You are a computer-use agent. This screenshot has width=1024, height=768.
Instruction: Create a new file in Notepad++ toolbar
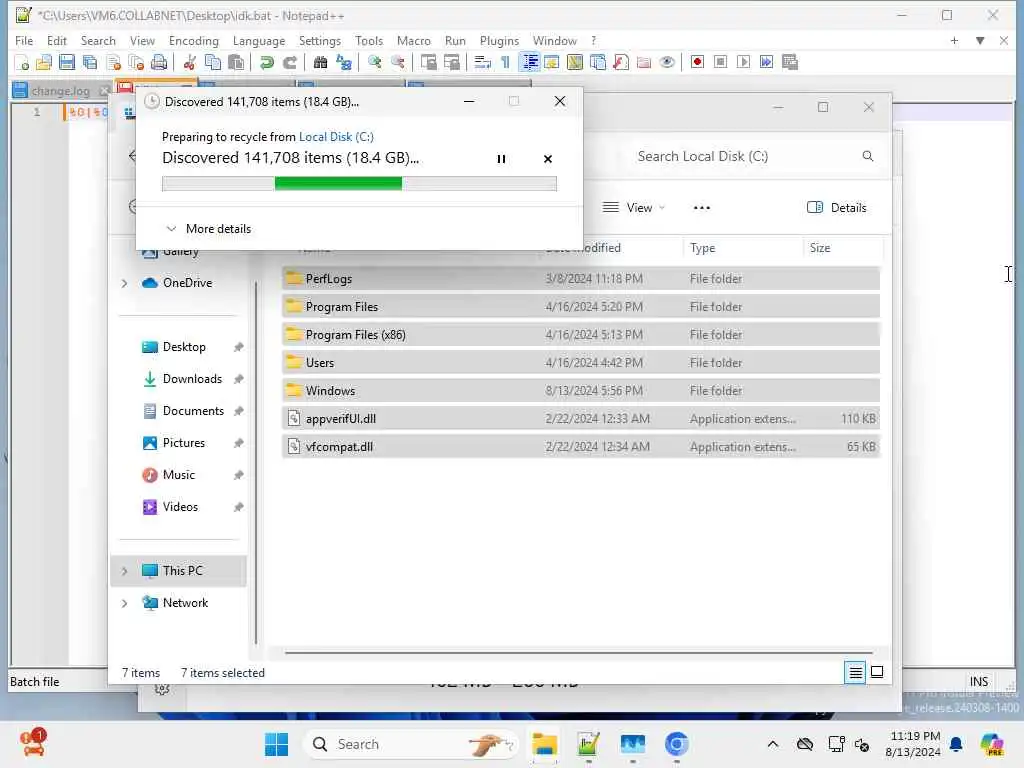[x=22, y=62]
